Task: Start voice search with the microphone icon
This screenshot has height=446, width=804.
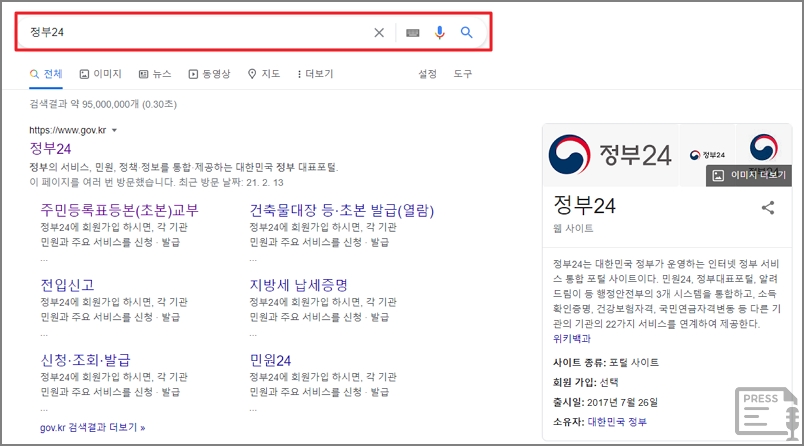Action: point(439,32)
